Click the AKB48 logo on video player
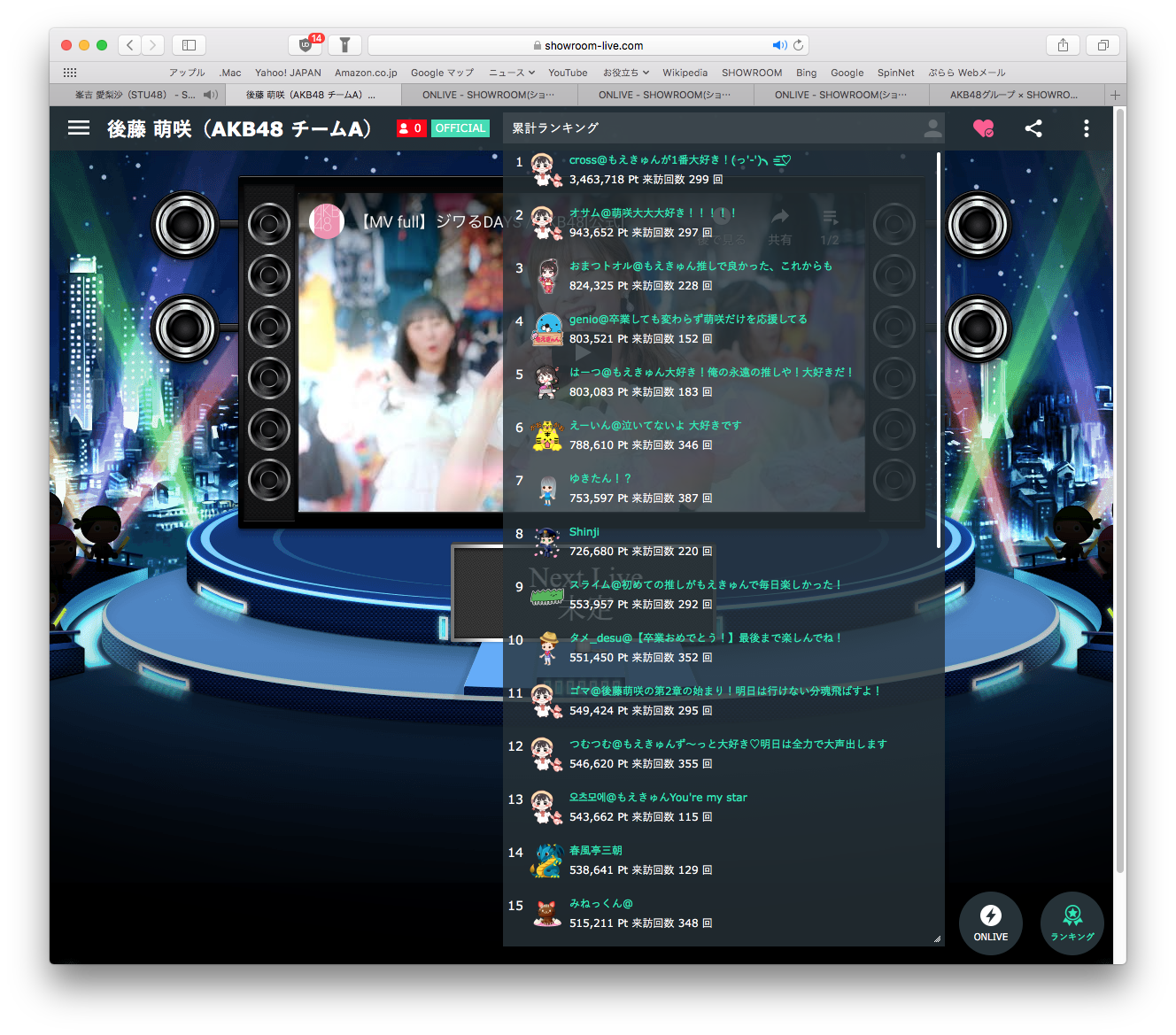 coord(326,220)
